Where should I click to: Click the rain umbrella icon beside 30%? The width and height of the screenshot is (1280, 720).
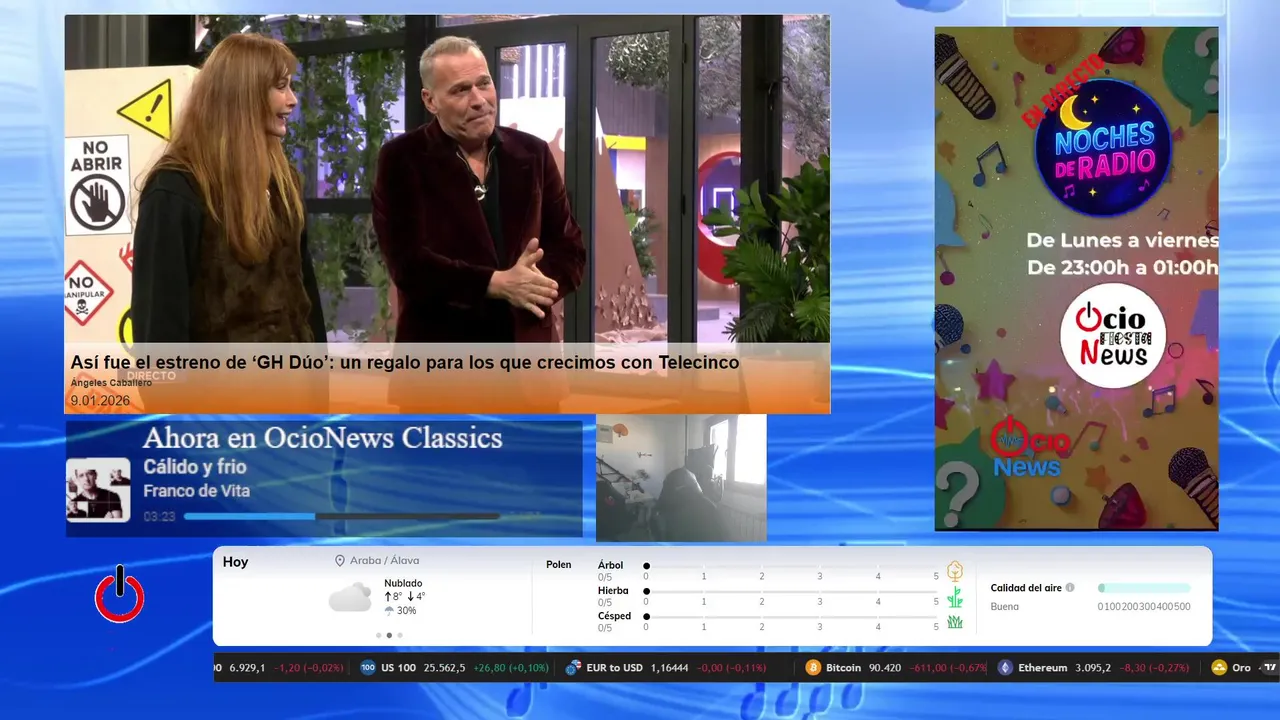(389, 610)
